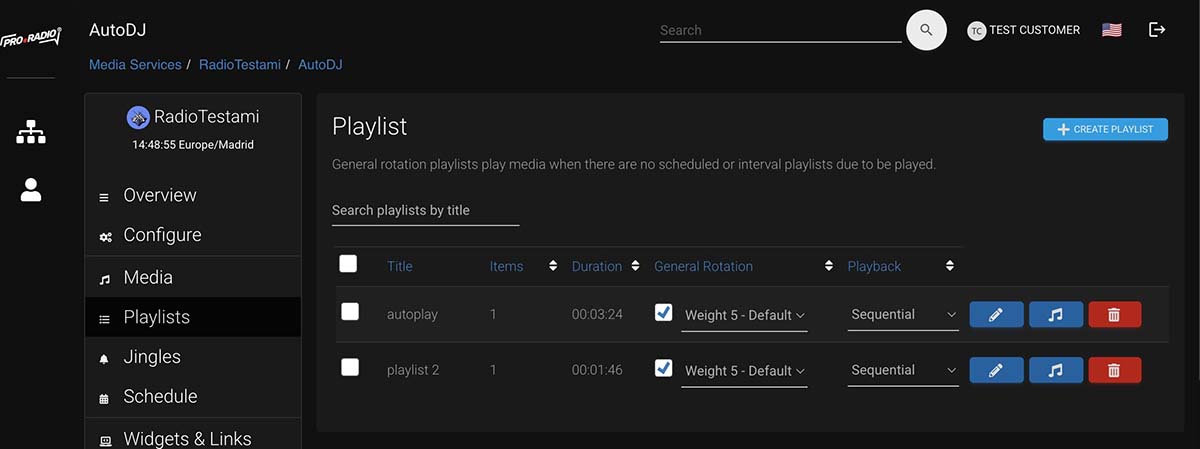Image resolution: width=1200 pixels, height=449 pixels.
Task: Click the Pro Radio logo
Action: (x=31, y=37)
